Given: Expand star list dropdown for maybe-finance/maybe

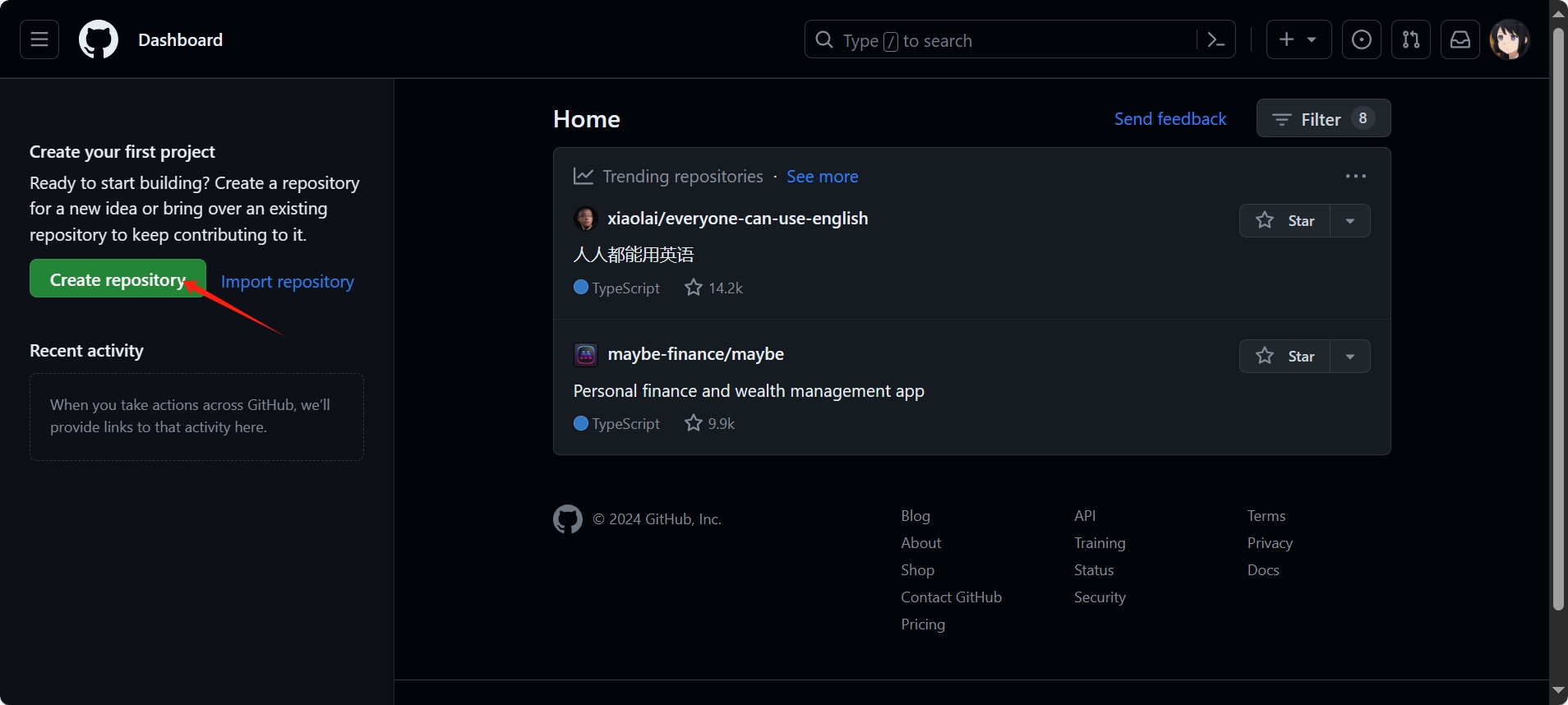Looking at the screenshot, I should point(1350,356).
